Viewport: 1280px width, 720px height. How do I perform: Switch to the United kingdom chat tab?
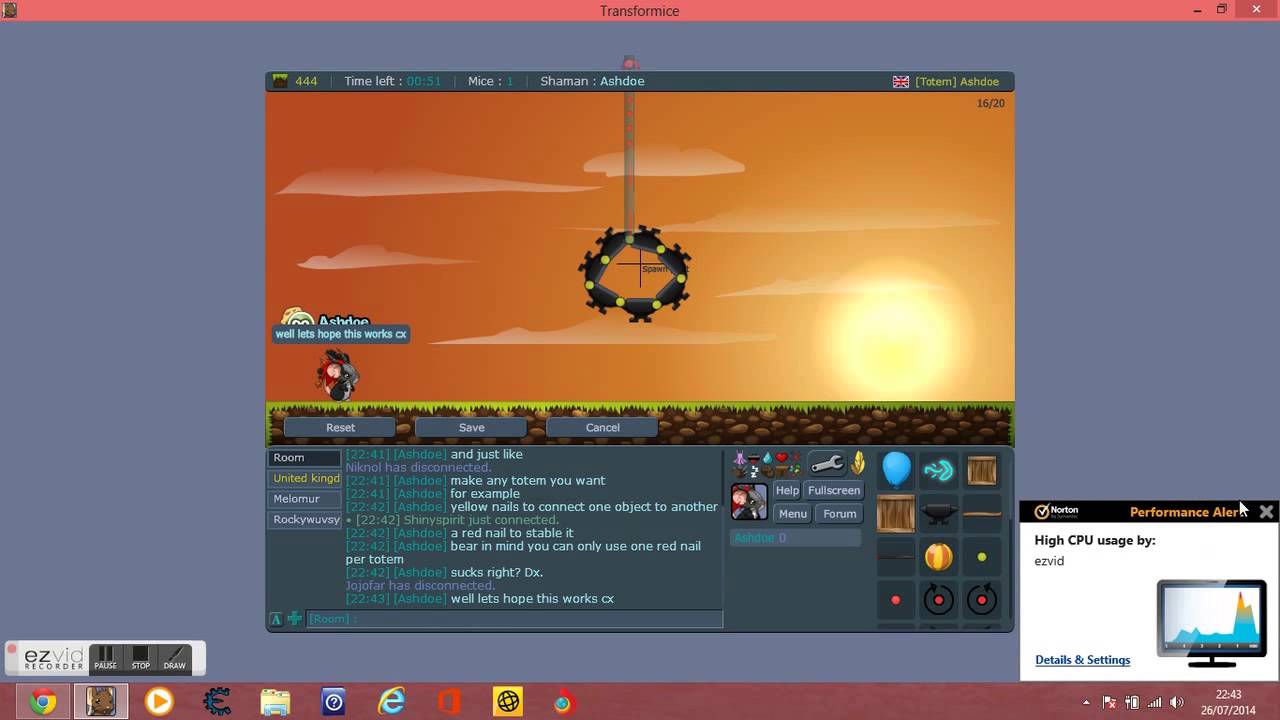(305, 478)
